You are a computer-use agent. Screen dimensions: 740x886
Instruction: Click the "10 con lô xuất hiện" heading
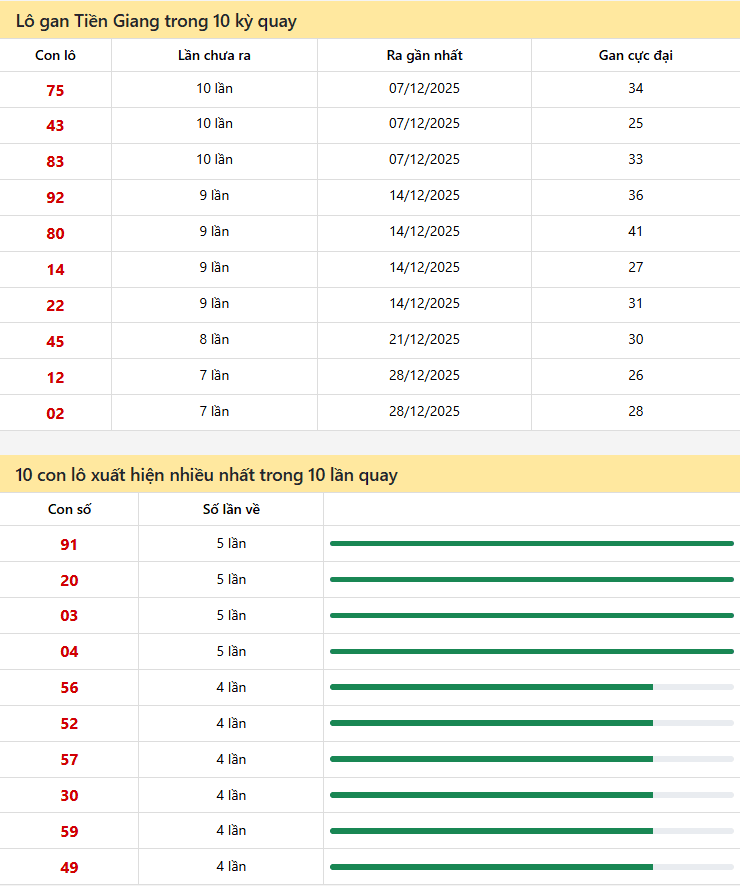[x=206, y=475]
